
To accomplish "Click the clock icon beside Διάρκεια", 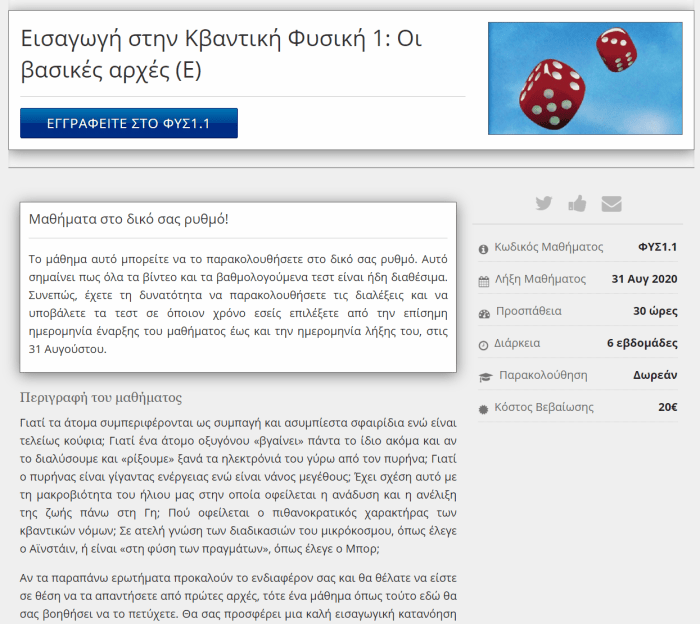I will [484, 344].
